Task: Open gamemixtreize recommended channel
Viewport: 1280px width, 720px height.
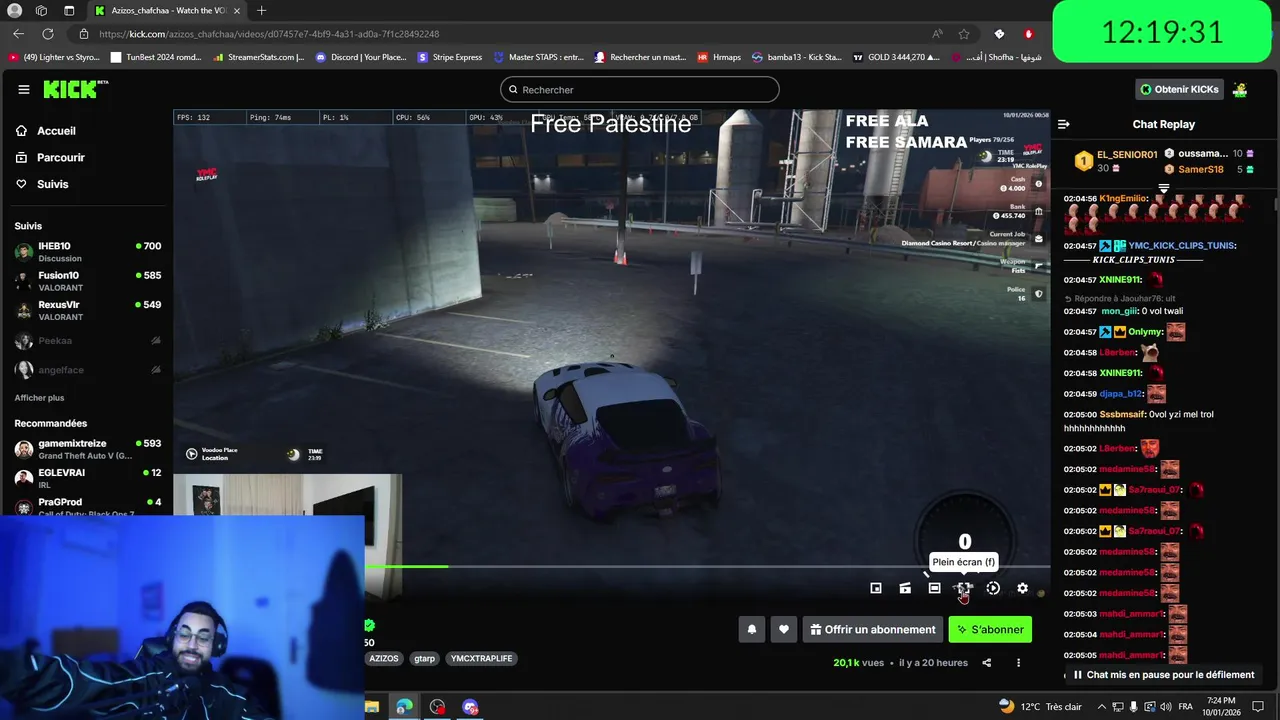Action: pos(88,449)
